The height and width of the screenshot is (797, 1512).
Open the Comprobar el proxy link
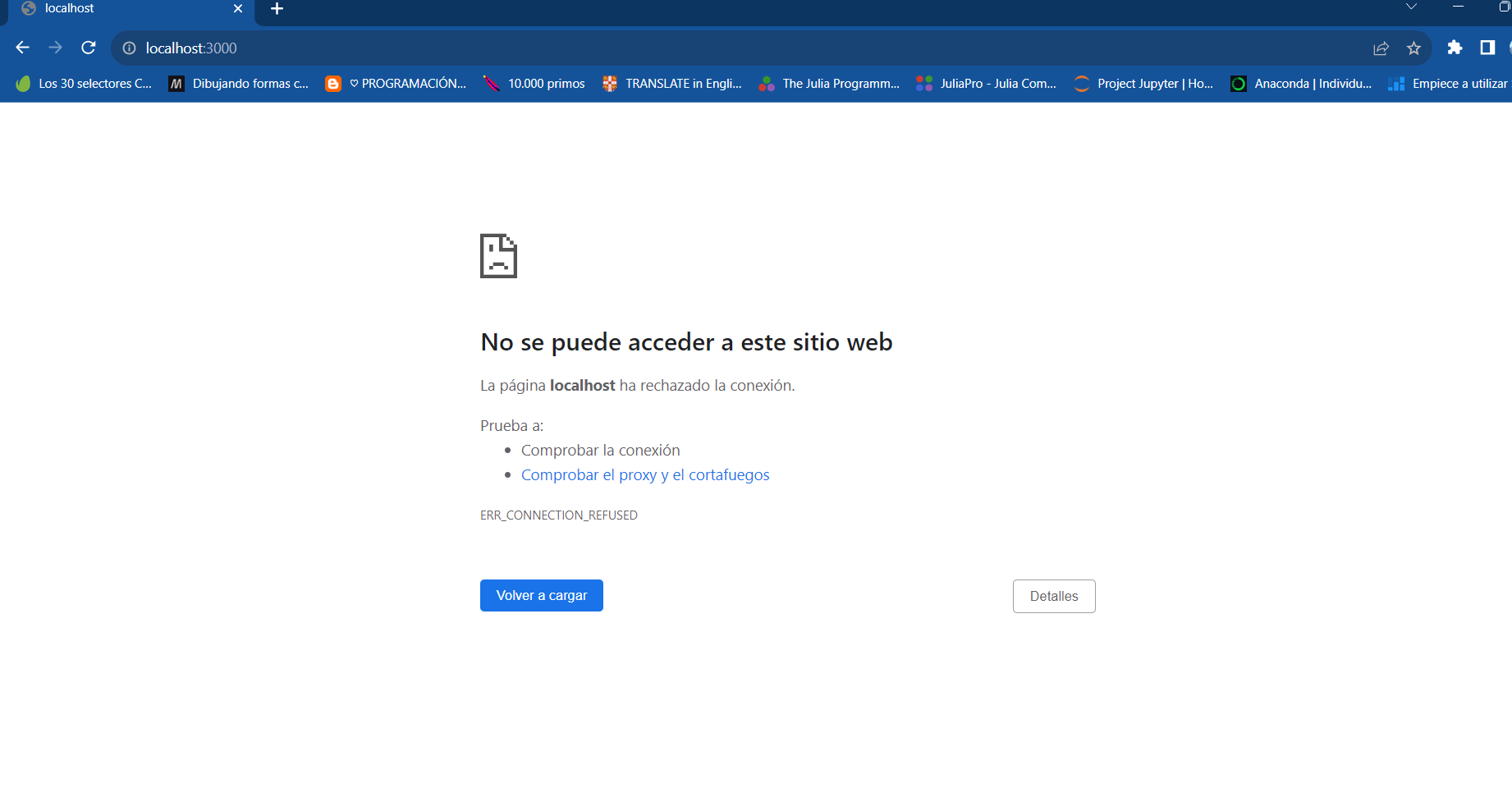pos(645,474)
